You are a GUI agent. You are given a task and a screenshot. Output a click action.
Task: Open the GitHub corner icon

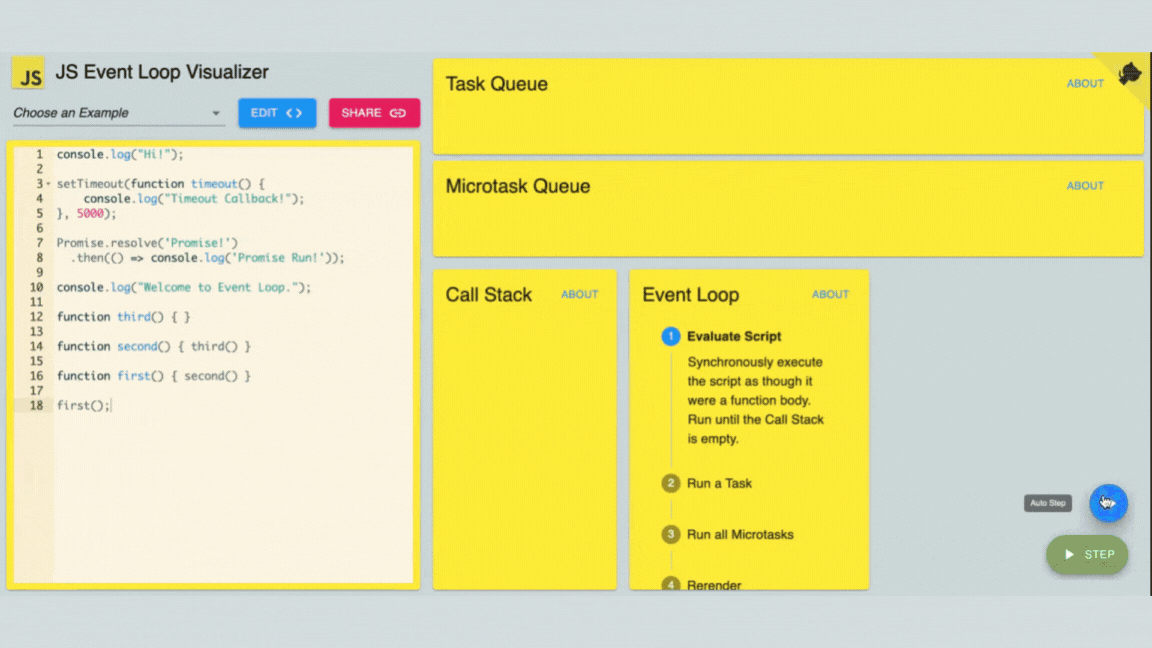1129,73
